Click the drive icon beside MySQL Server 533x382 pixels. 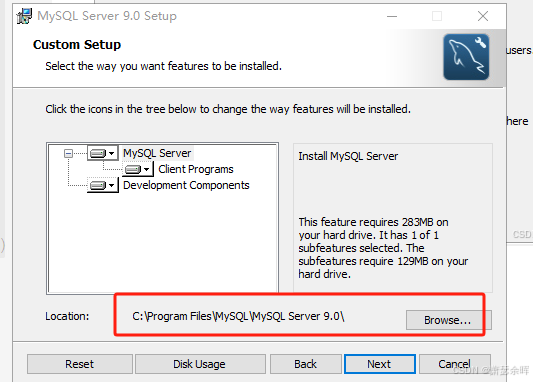[98, 153]
